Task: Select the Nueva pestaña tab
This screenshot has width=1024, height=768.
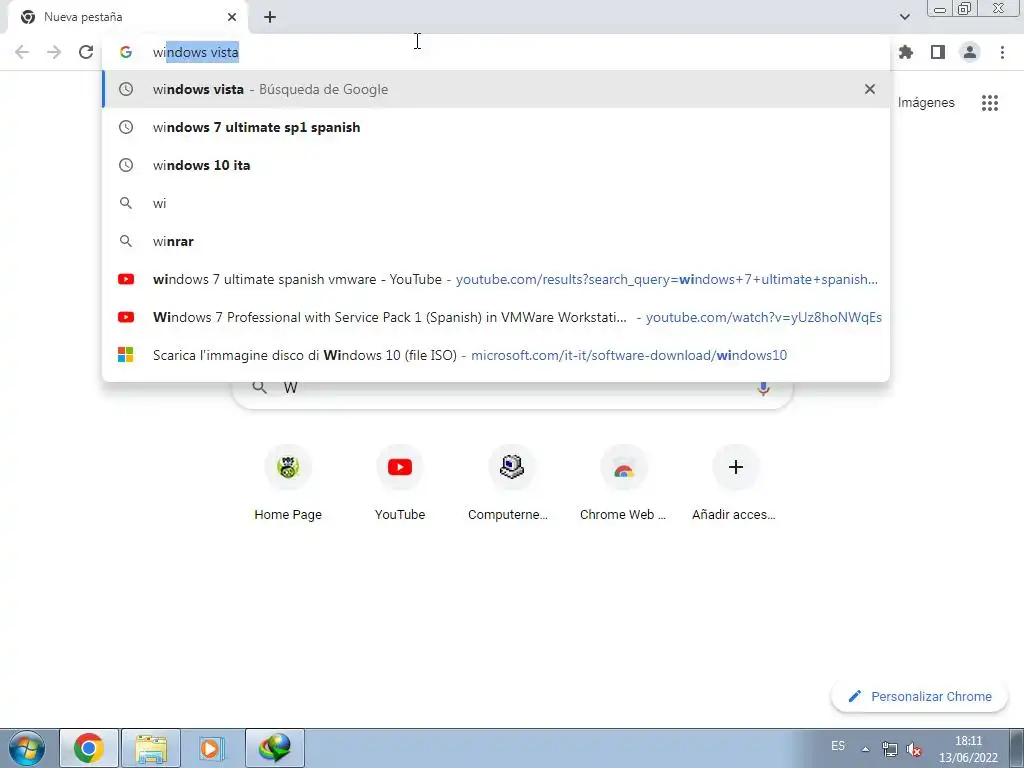Action: click(127, 17)
